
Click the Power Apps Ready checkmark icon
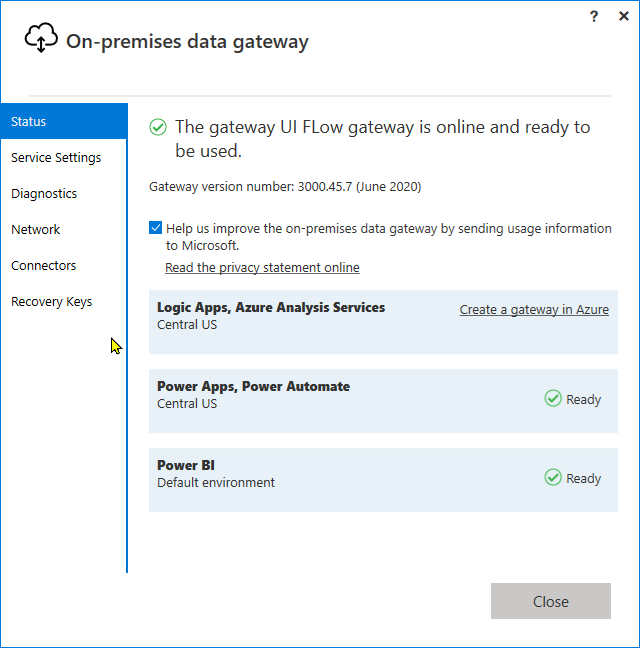tap(553, 398)
